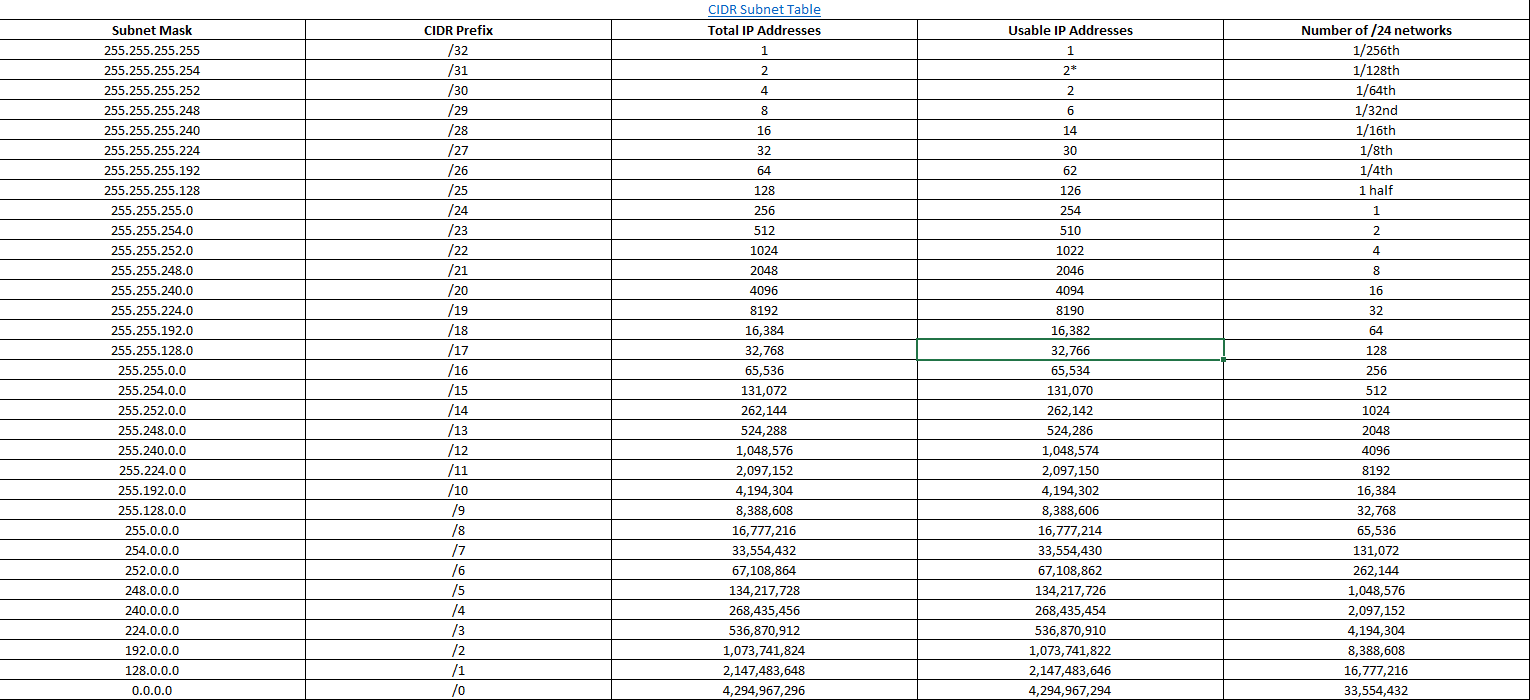Select the 32,766 usable addresses cell

coord(1070,350)
